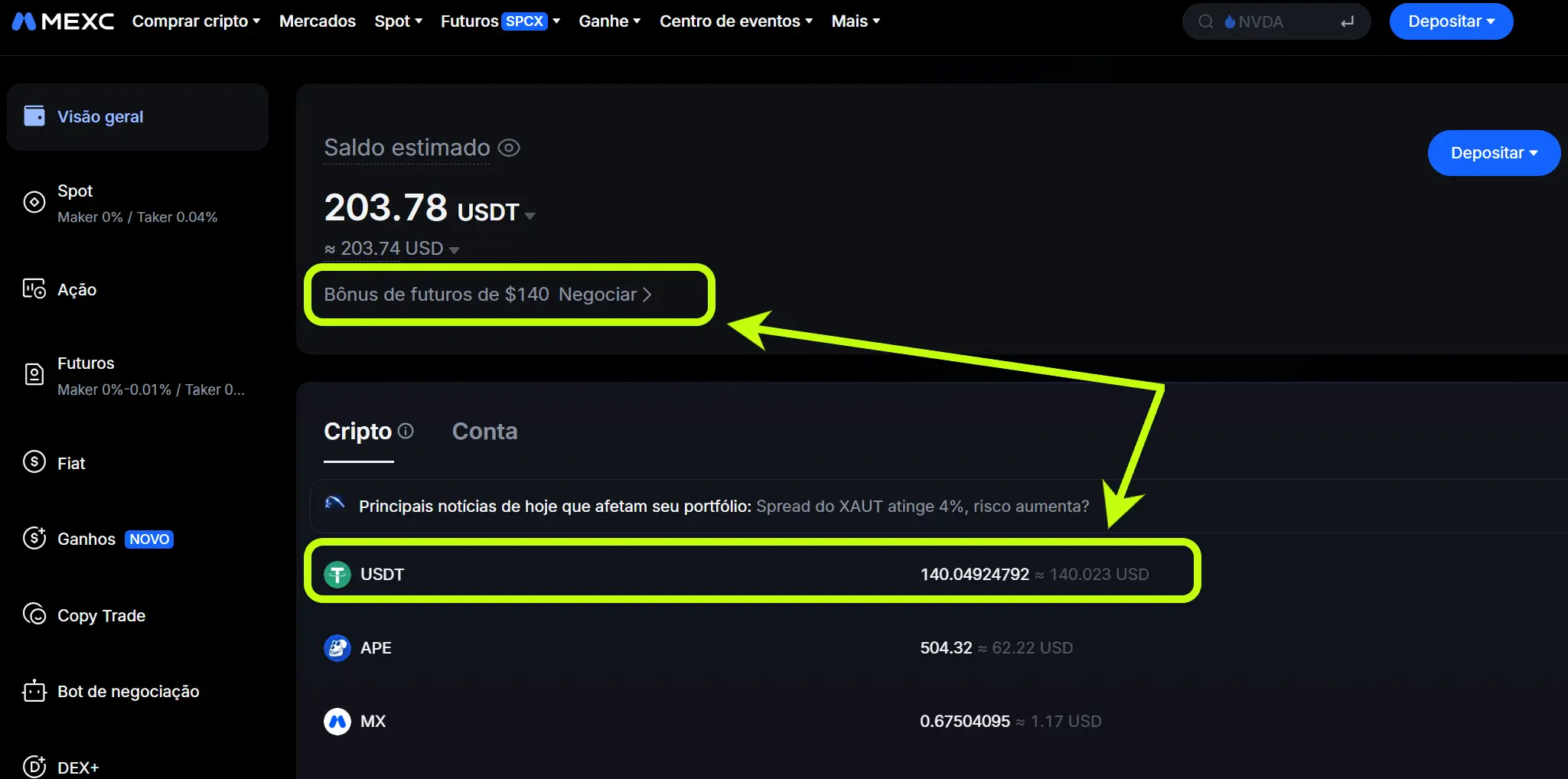Click the Fiat sidebar icon
Screen dimensions: 1568x779
tap(34, 462)
